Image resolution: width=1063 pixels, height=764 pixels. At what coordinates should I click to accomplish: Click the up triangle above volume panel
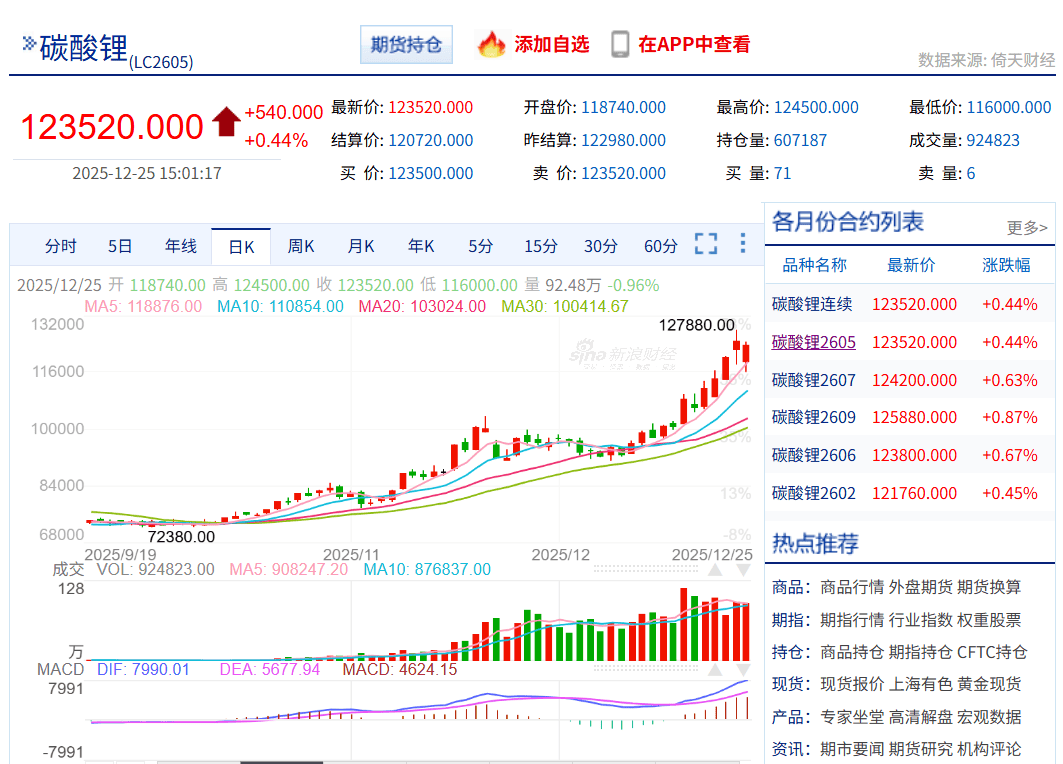[715, 570]
